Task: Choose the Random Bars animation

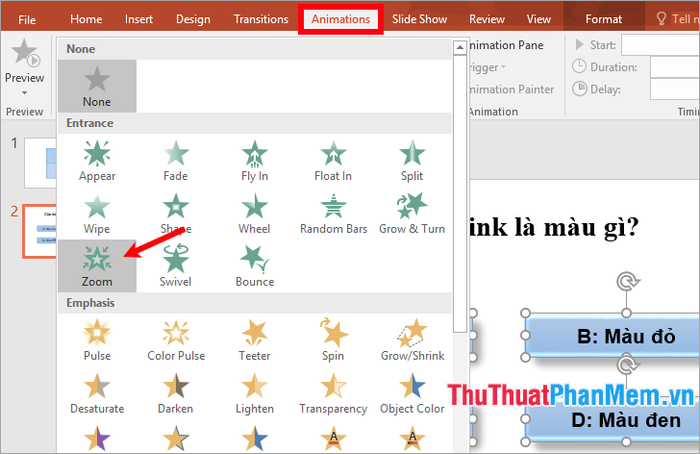Action: coord(333,211)
